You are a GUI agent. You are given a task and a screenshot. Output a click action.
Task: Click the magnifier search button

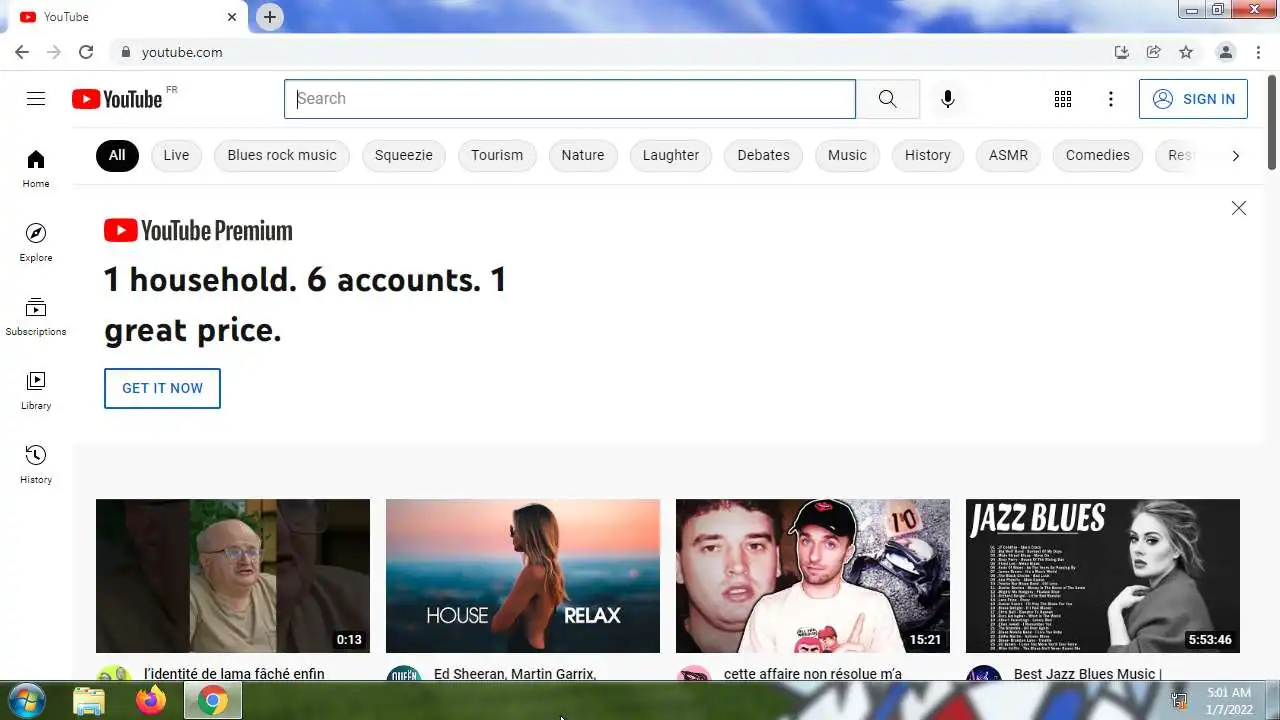(888, 98)
